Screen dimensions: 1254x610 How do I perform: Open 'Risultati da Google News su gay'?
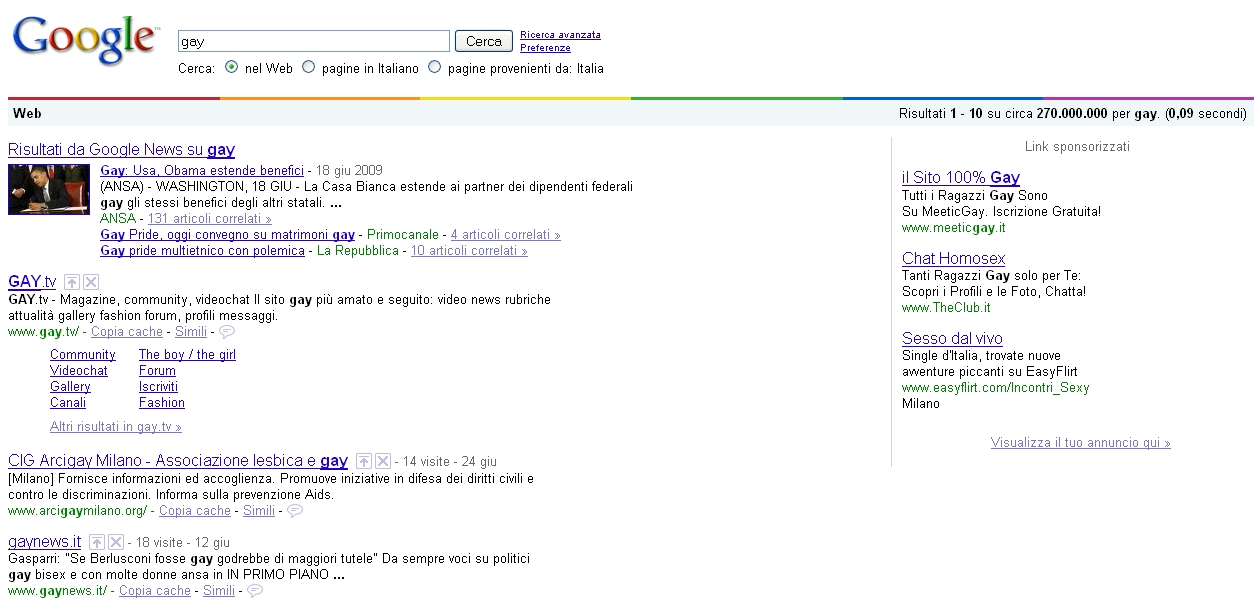[x=121, y=150]
